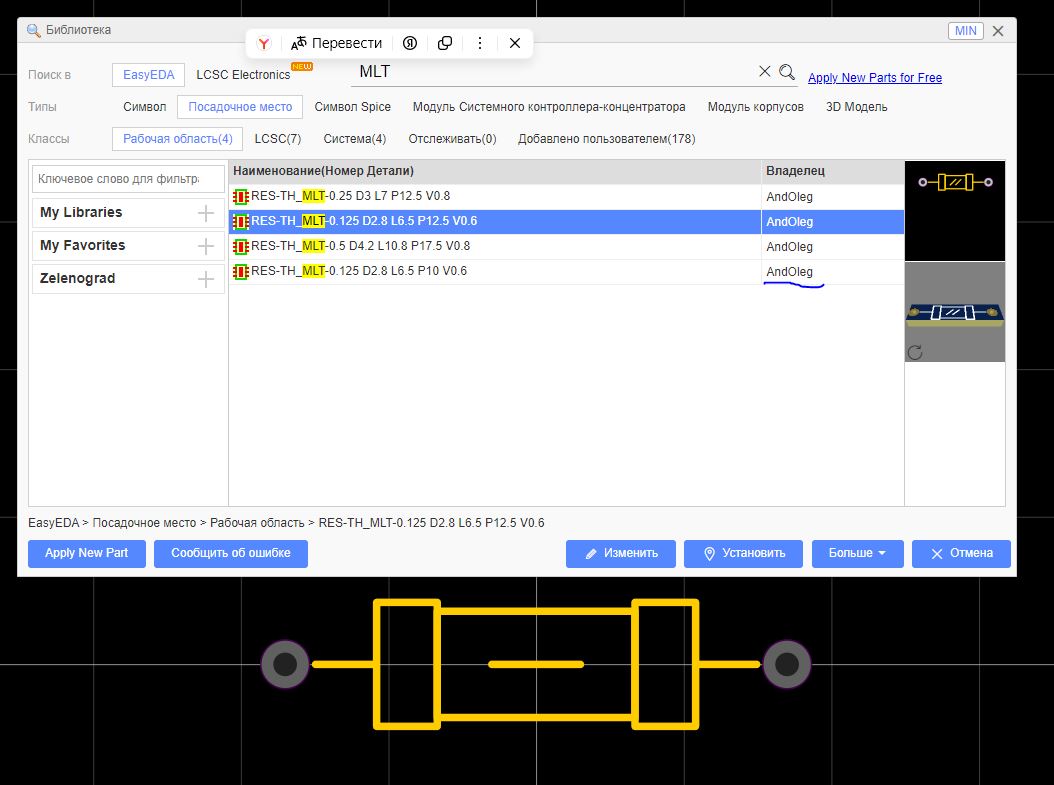Viewport: 1054px width, 785px height.
Task: Select the Отслеживать(0) class
Action: pos(452,139)
